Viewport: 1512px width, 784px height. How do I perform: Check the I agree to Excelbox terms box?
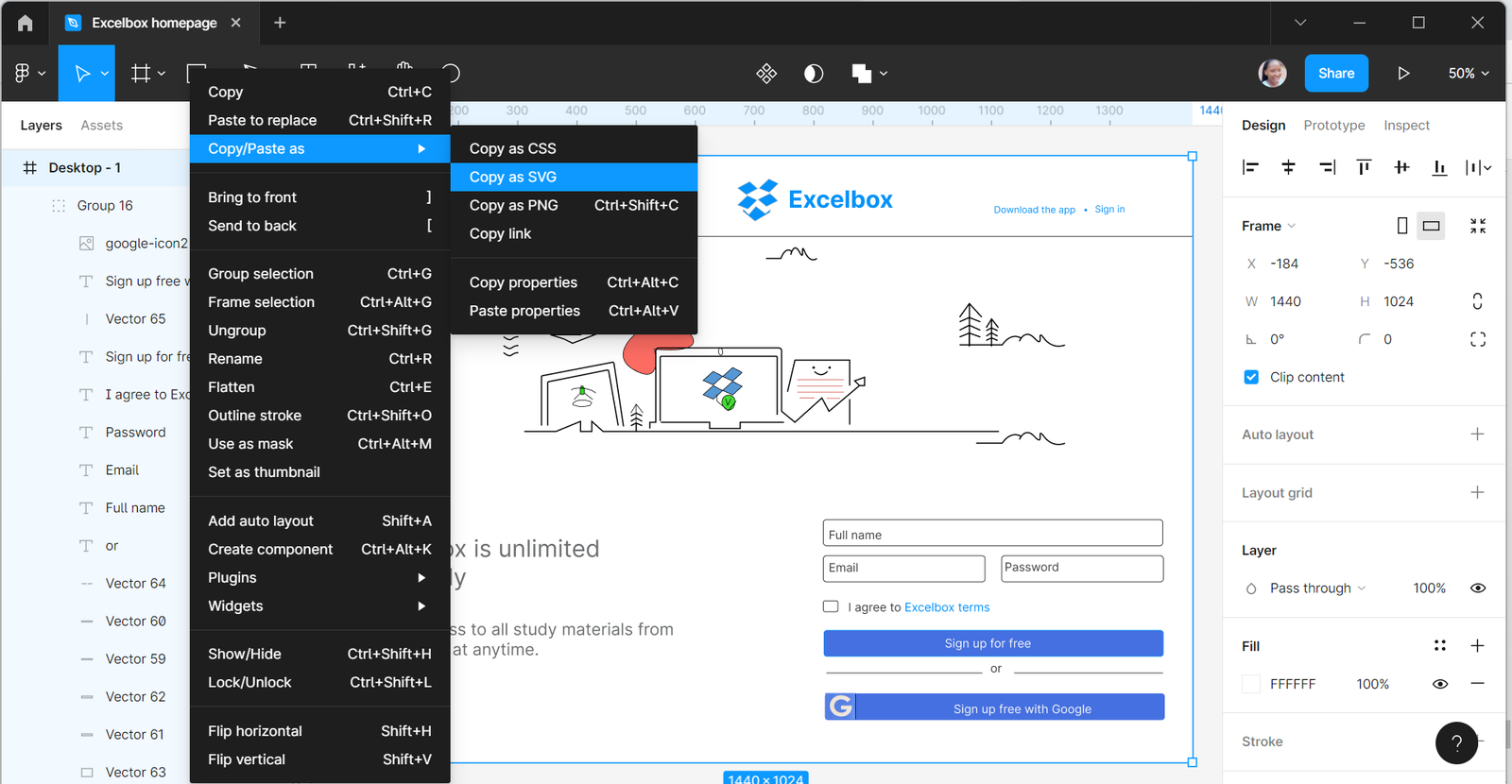(x=831, y=606)
